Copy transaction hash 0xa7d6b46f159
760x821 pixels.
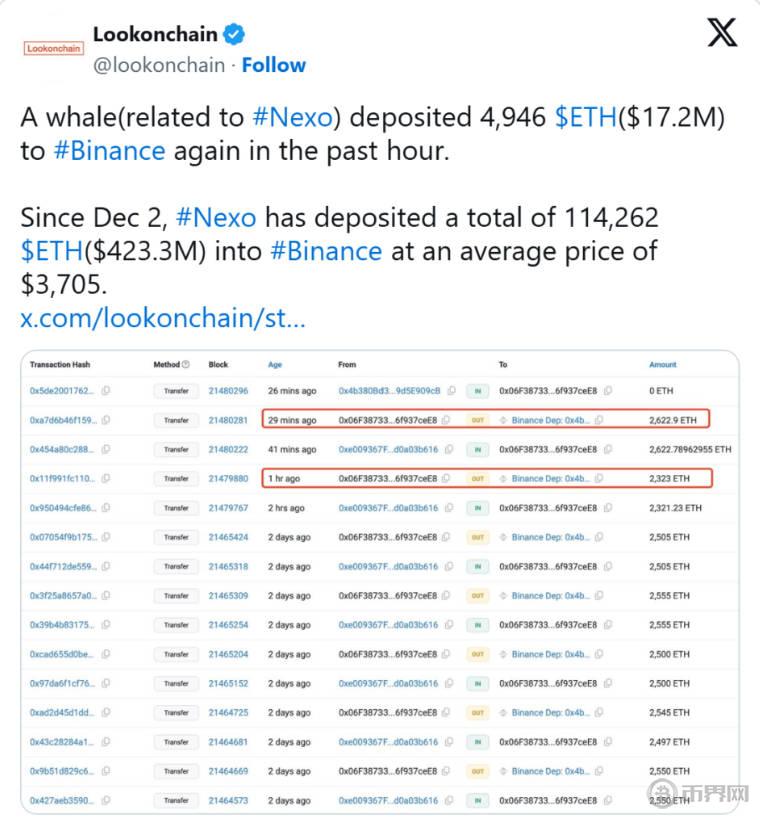[106, 420]
